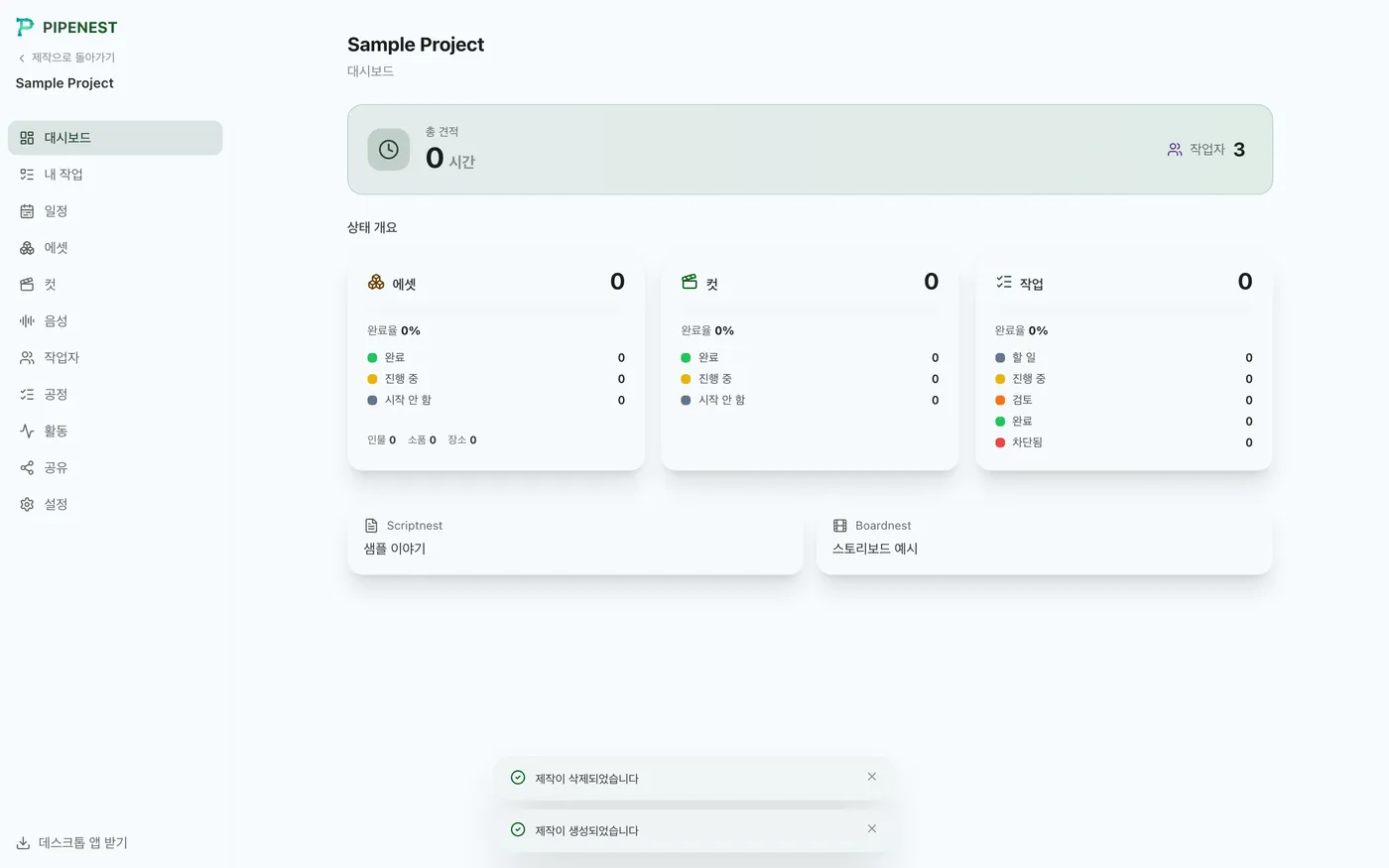Image resolution: width=1389 pixels, height=868 pixels.
Task: Open the 대시보드 menu item
Action: pyautogui.click(x=115, y=138)
